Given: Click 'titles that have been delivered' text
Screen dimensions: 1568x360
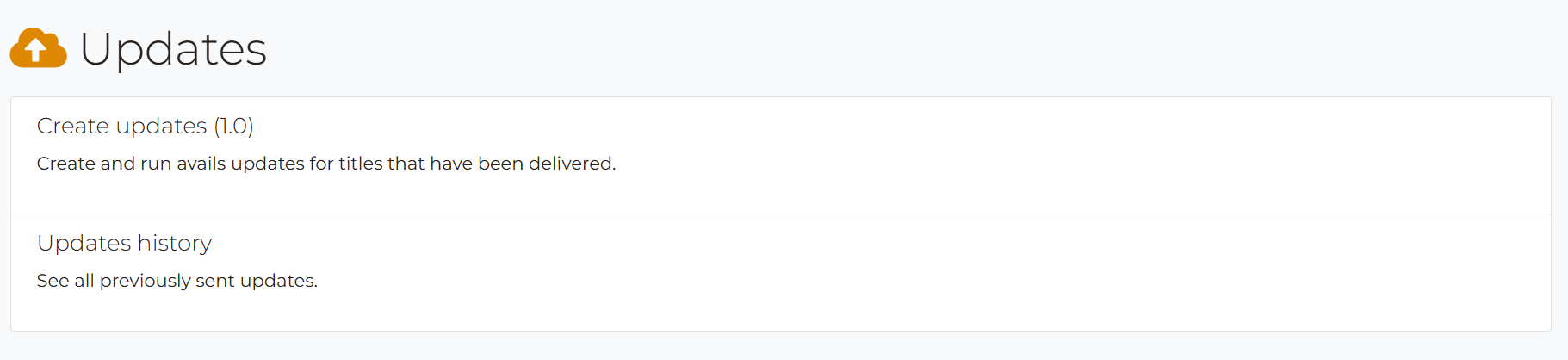Looking at the screenshot, I should 477,163.
